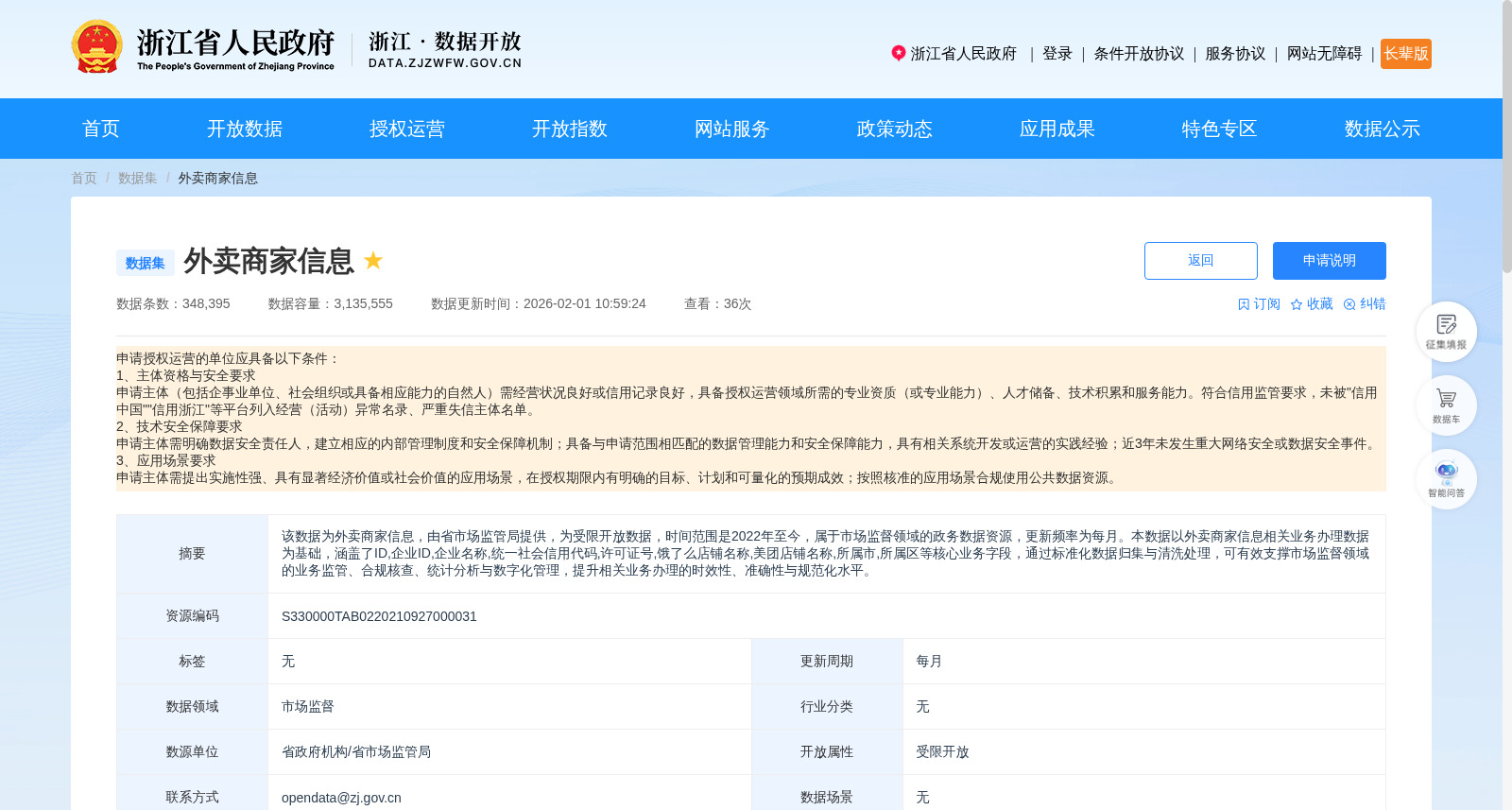Open the 特色专区 navigation menu
The width and height of the screenshot is (1512, 810).
(1220, 129)
